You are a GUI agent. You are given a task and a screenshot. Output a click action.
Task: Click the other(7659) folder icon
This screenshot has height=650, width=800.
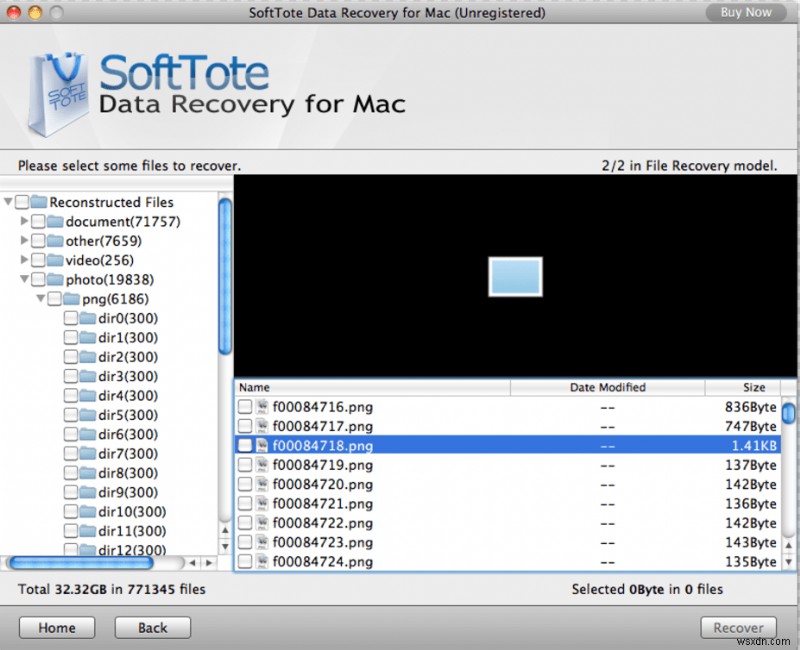(x=55, y=241)
